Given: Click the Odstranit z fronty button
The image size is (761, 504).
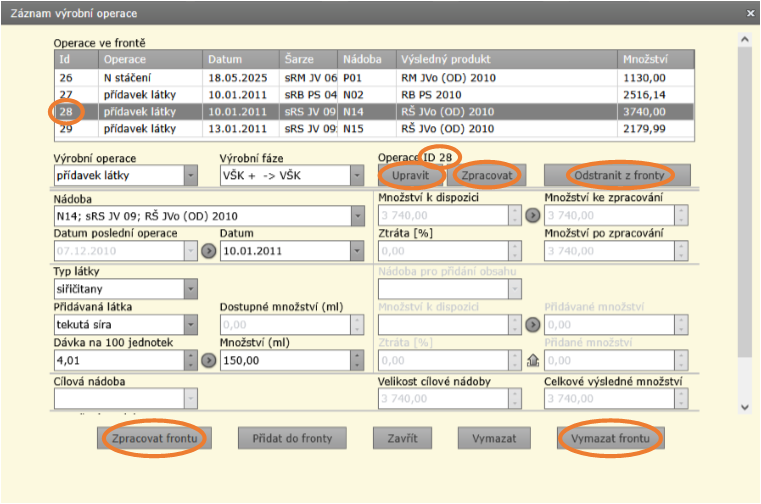Looking at the screenshot, I should pos(610,175).
